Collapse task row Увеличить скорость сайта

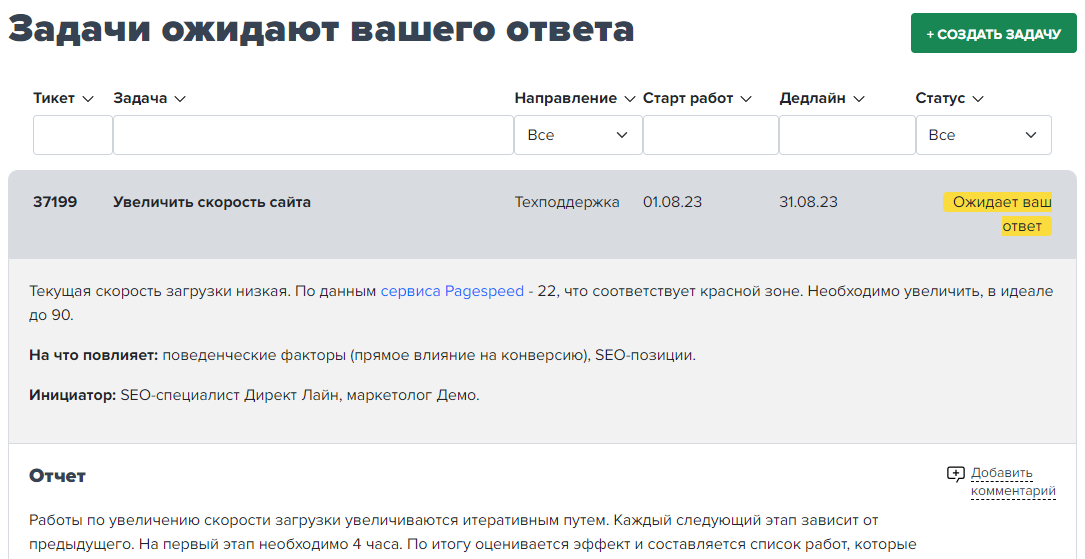(212, 202)
